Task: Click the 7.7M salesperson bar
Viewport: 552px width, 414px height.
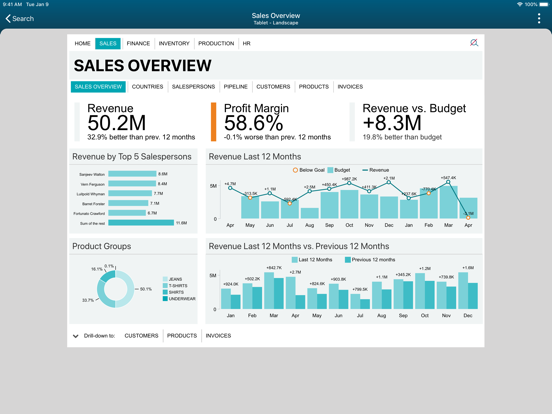Action: pos(130,193)
